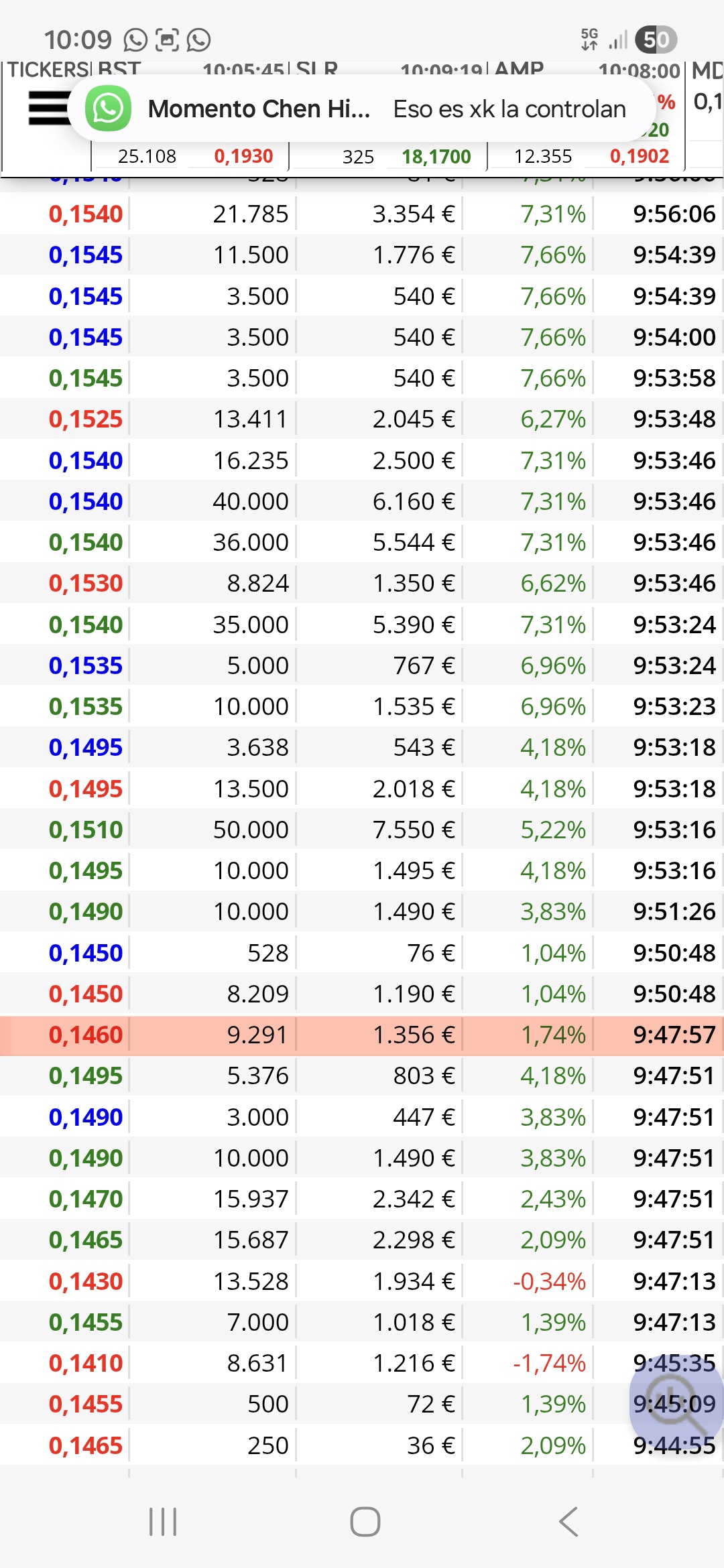724x1568 pixels.
Task: Tap the WhatsApp notification icon
Action: tap(108, 109)
